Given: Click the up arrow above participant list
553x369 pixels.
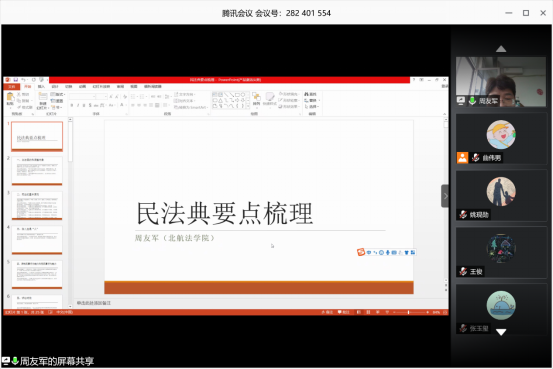Looking at the screenshot, I should tap(501, 49).
